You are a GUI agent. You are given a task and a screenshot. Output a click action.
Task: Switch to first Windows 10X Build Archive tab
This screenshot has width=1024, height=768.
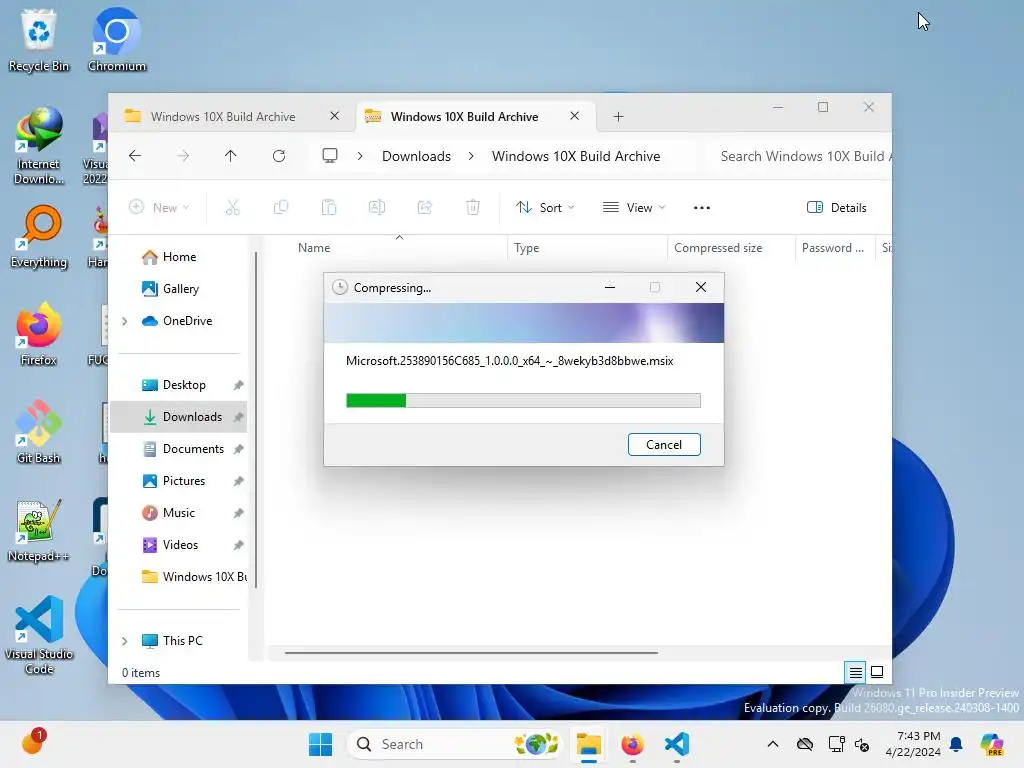coord(222,117)
